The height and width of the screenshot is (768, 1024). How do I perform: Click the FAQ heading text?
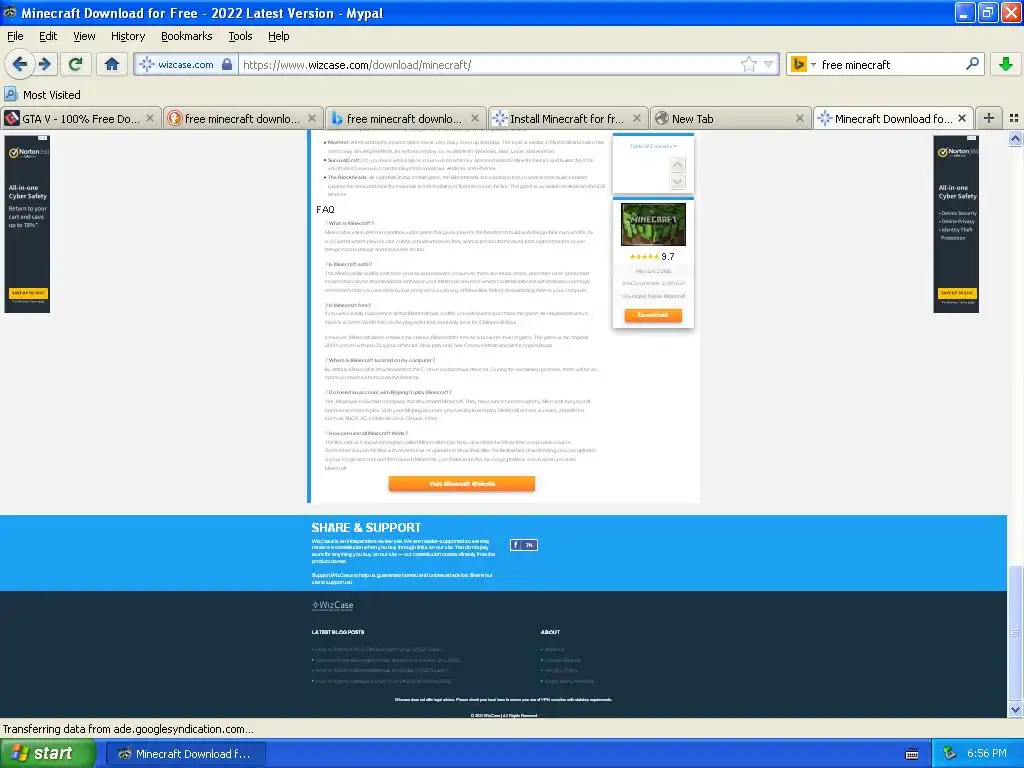pos(325,210)
